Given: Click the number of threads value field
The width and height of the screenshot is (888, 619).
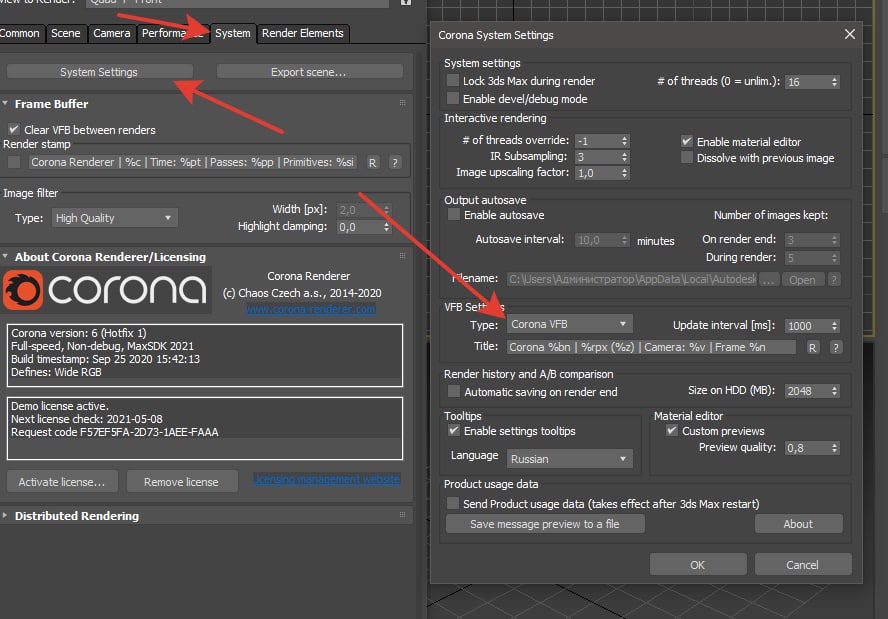Looking at the screenshot, I should tap(807, 82).
